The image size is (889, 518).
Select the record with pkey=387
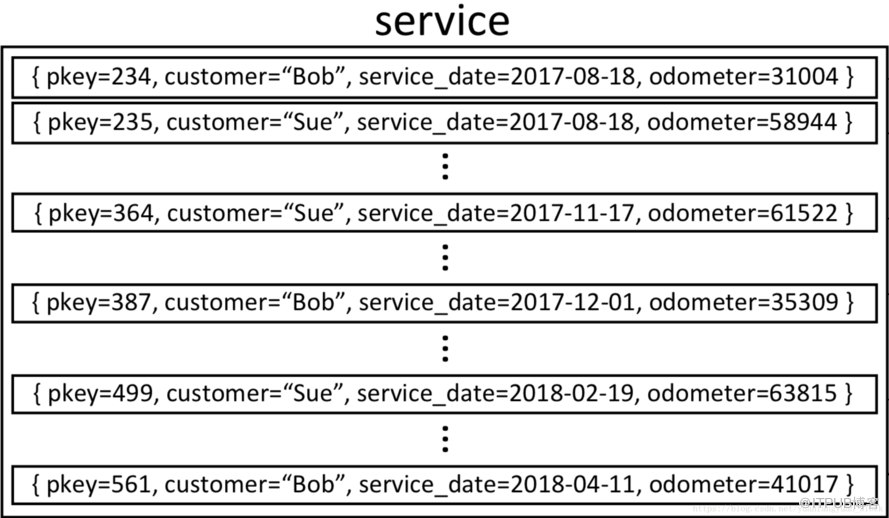tap(444, 302)
